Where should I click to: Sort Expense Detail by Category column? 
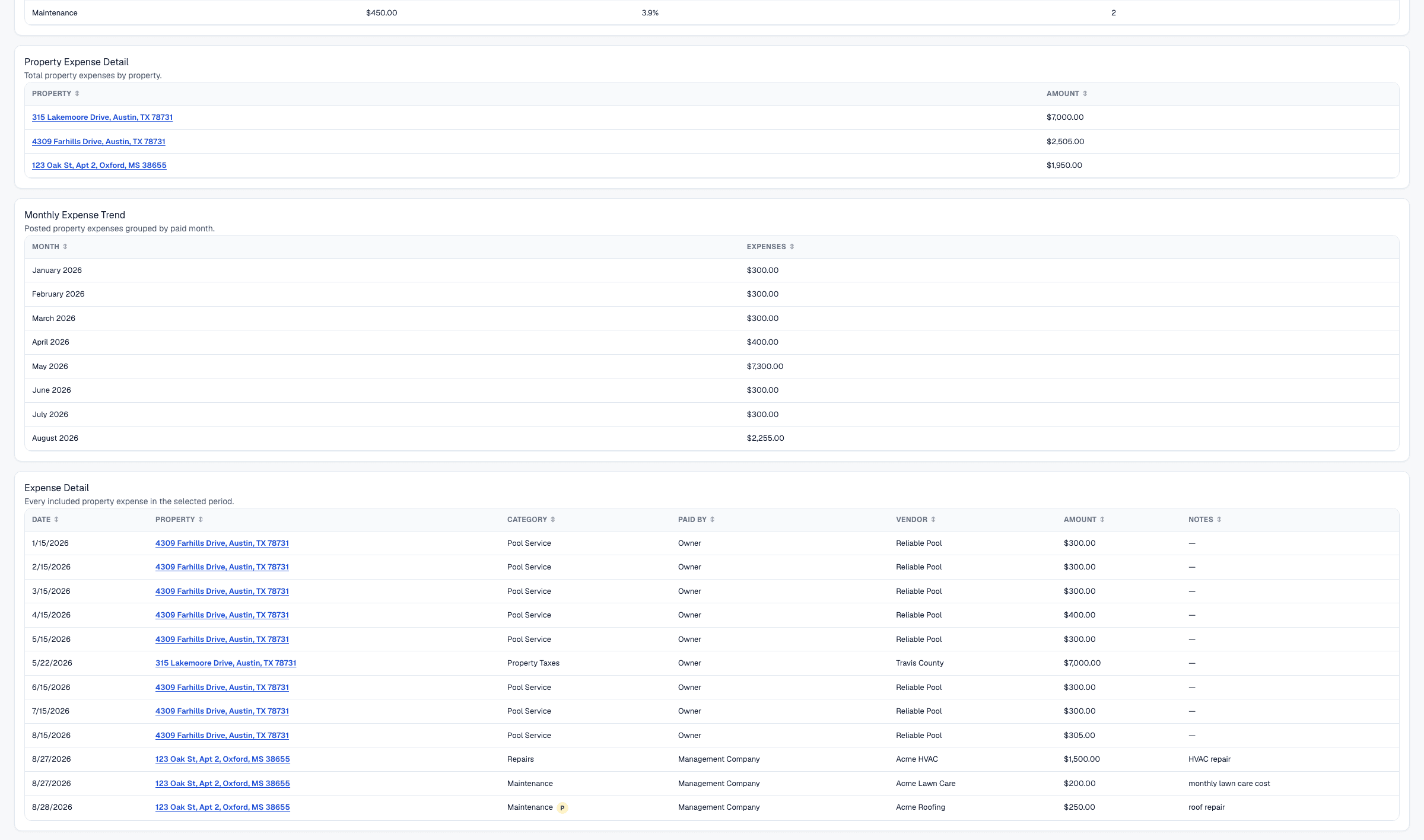pyautogui.click(x=531, y=520)
